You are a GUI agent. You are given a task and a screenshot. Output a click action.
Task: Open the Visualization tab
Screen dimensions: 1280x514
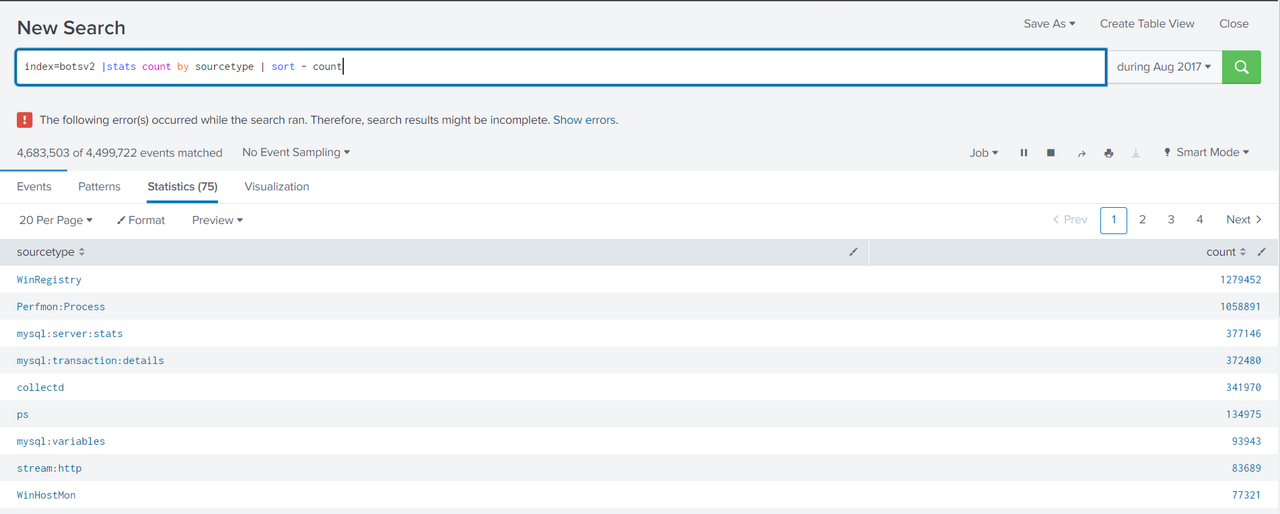pyautogui.click(x=277, y=187)
